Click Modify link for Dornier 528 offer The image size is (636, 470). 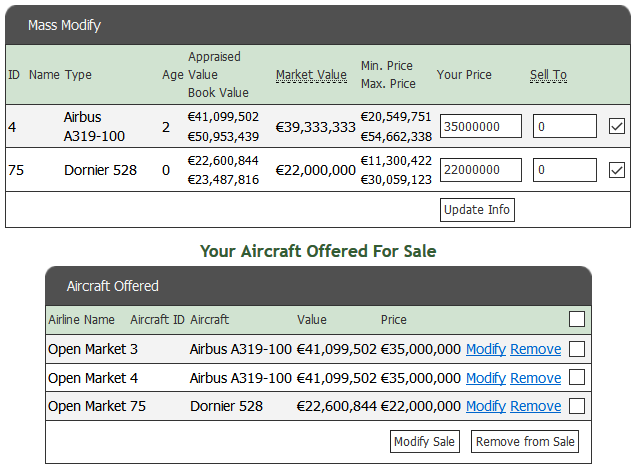(486, 406)
